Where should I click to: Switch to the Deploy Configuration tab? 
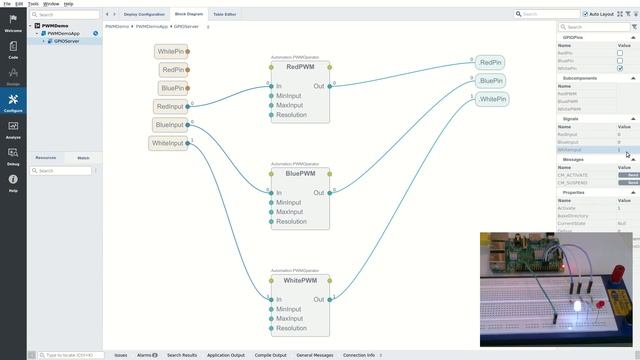pos(144,14)
